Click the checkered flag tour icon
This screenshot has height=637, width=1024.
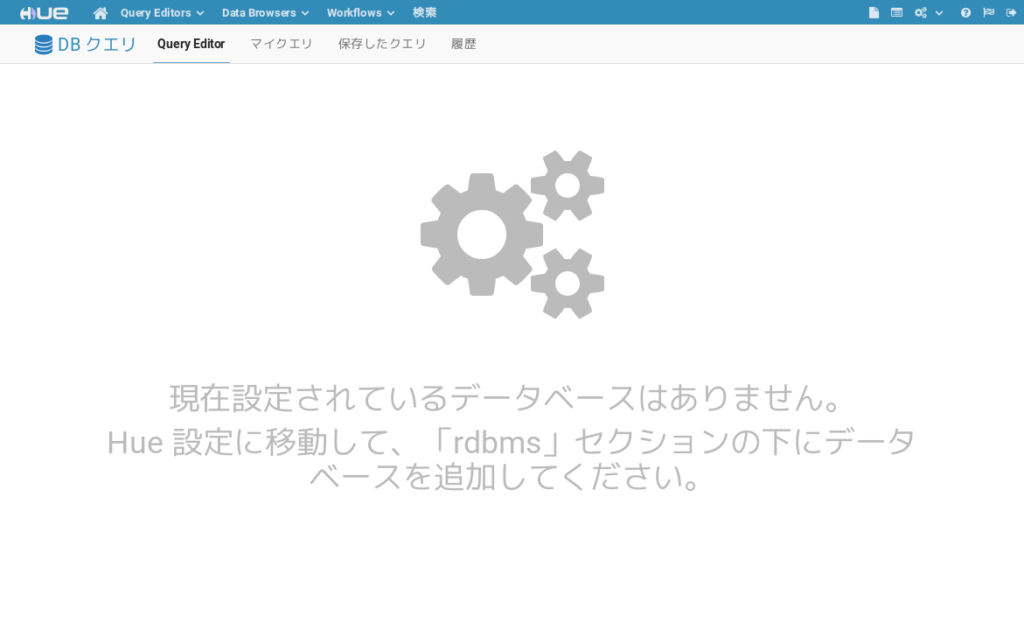coord(989,12)
